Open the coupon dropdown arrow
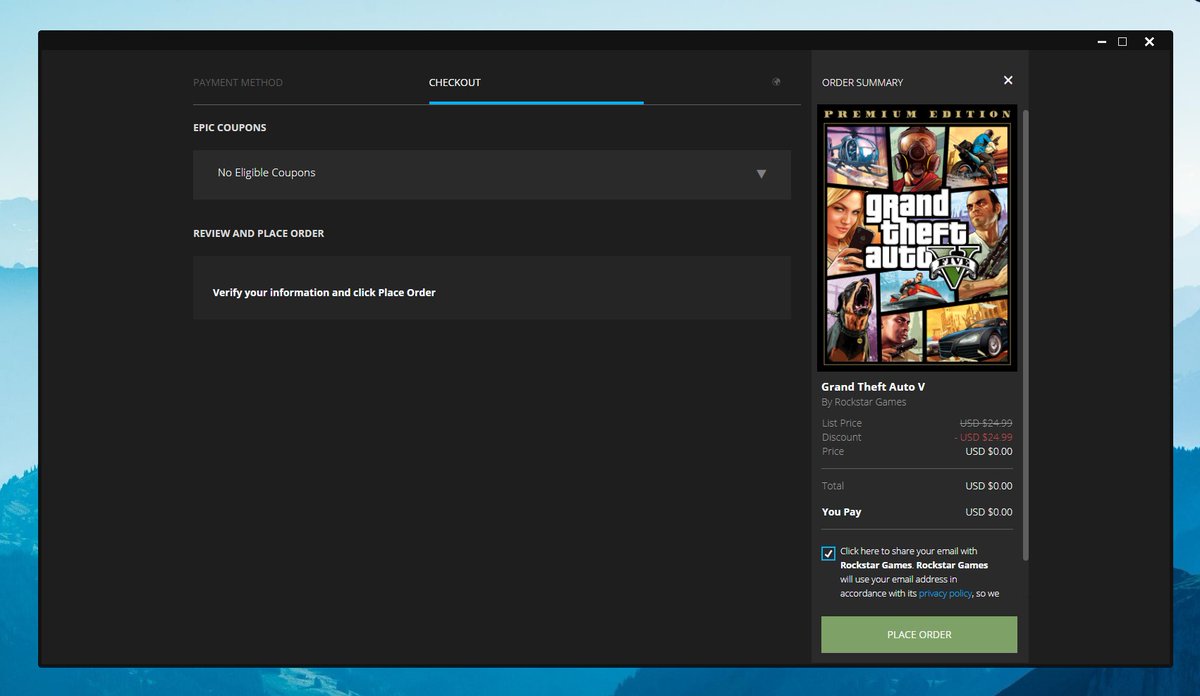The width and height of the screenshot is (1200, 696). pos(761,174)
